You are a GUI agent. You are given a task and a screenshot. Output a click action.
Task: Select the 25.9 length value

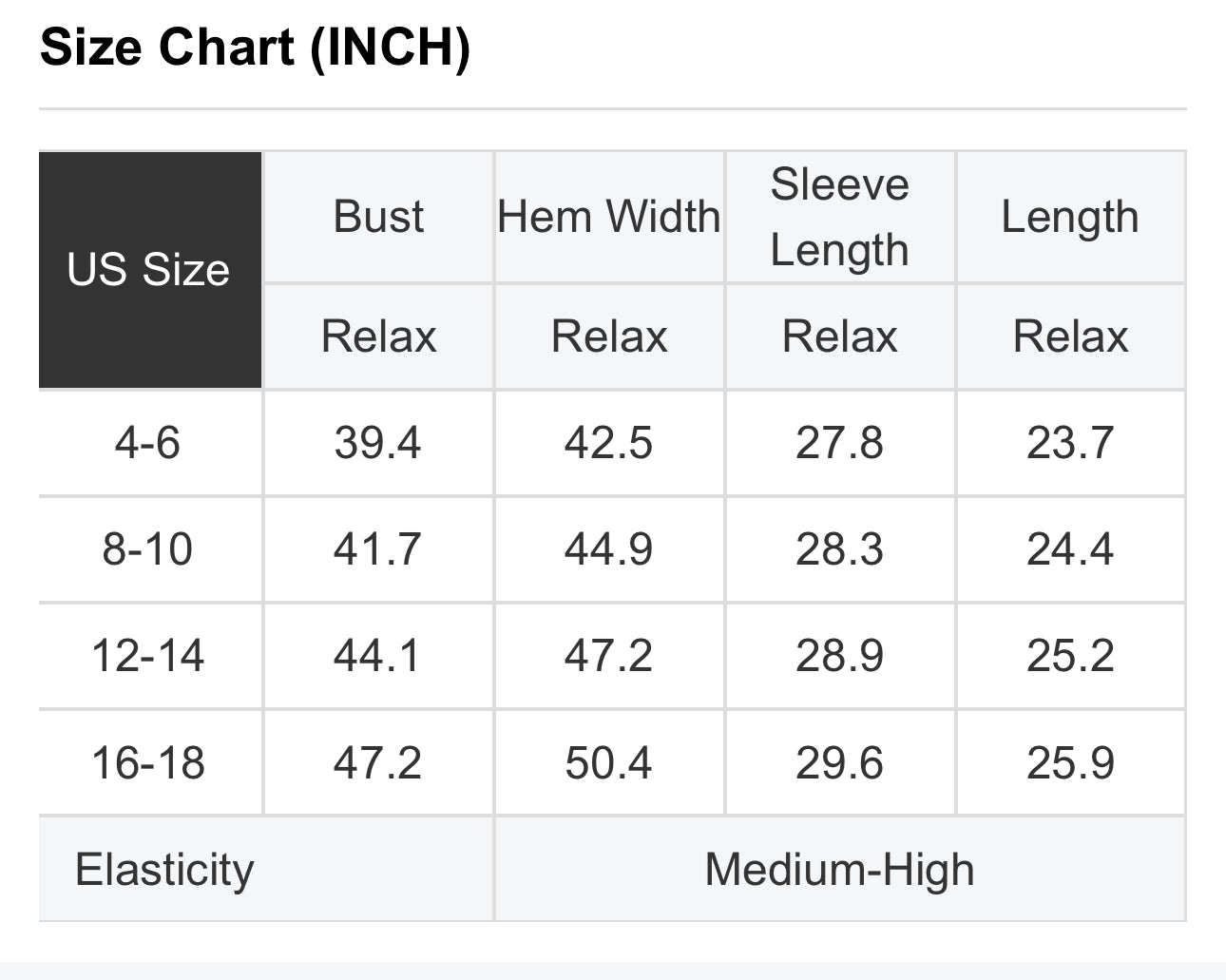1070,763
